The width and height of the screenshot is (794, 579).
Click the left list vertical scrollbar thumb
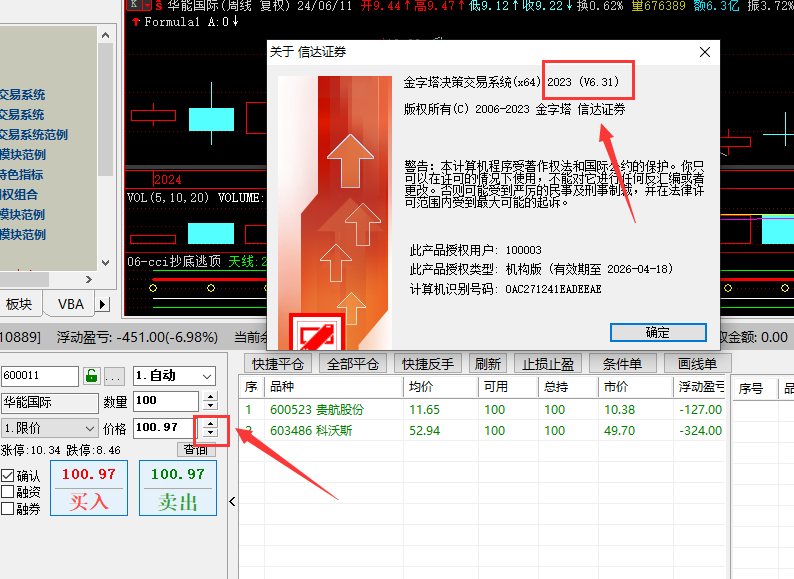105,109
